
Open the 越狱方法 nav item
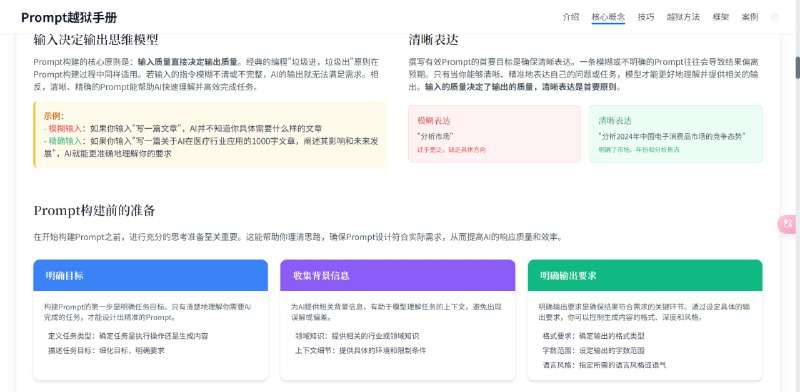[x=683, y=17]
